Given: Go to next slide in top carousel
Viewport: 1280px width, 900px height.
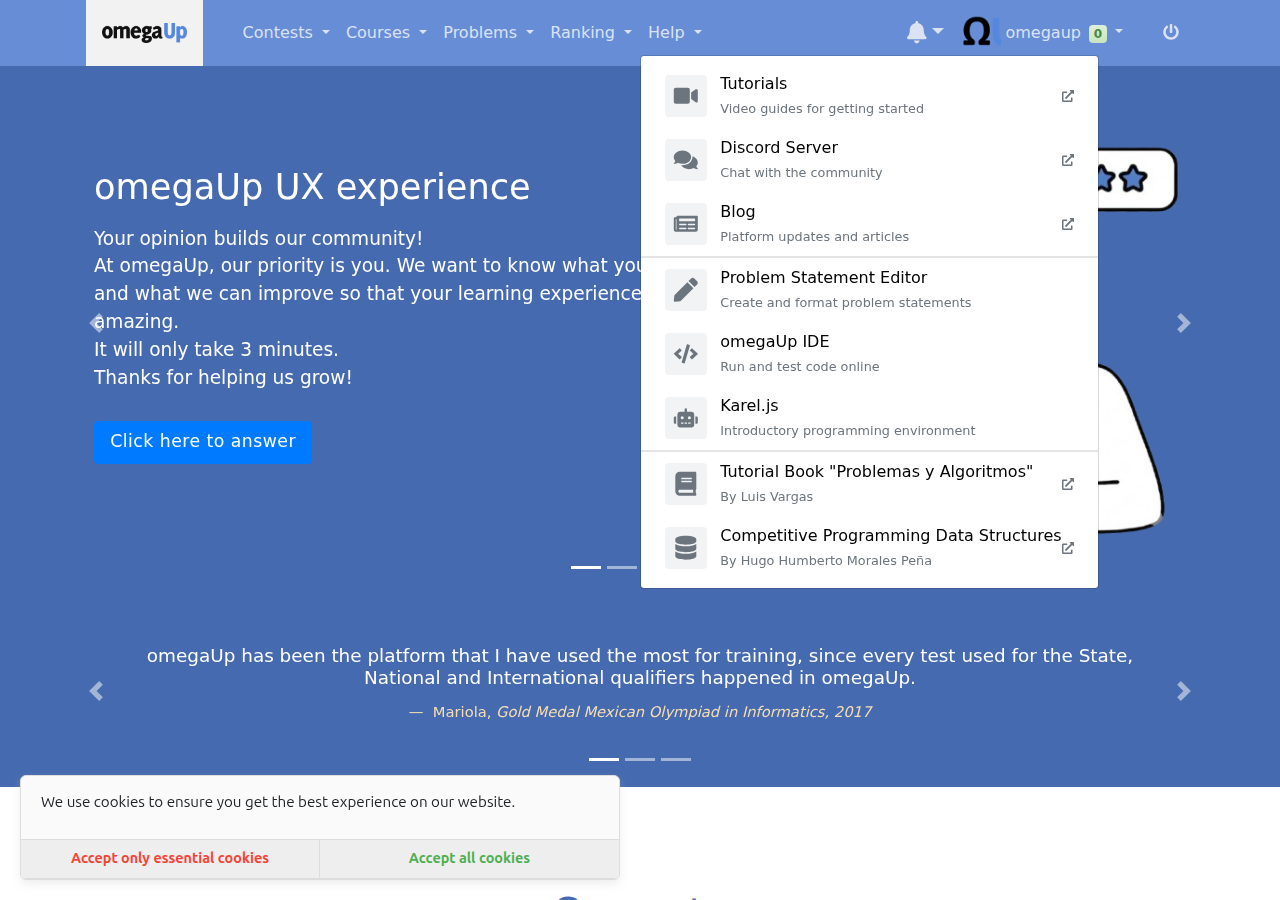Looking at the screenshot, I should [x=1184, y=323].
